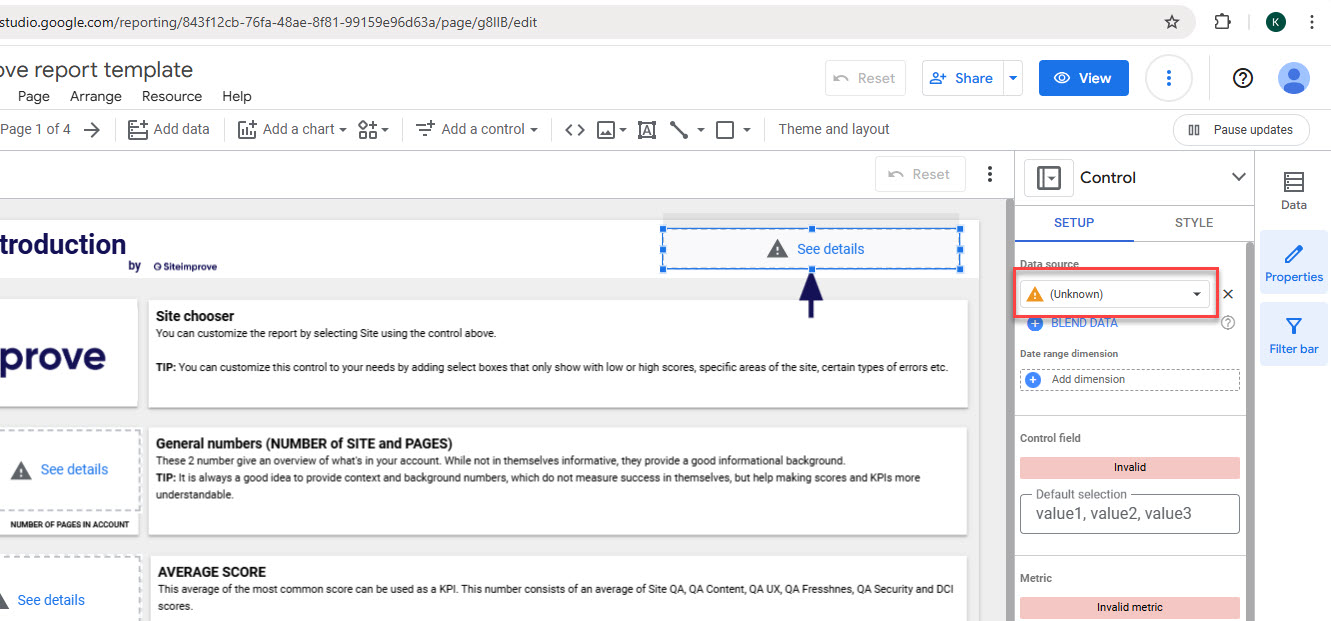This screenshot has width=1331, height=621.
Task: Click See details above NUMBER OF PAGES
Action: pyautogui.click(x=74, y=469)
